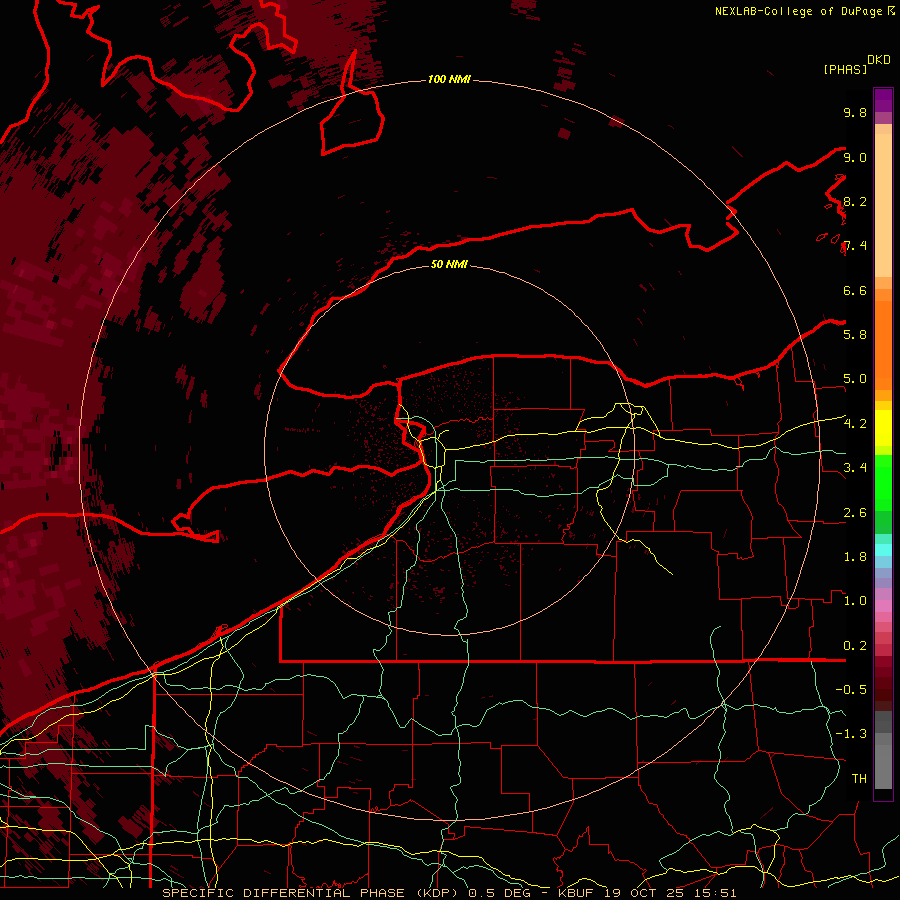
Task: Click the 0.2 scale value
Action: tap(855, 646)
